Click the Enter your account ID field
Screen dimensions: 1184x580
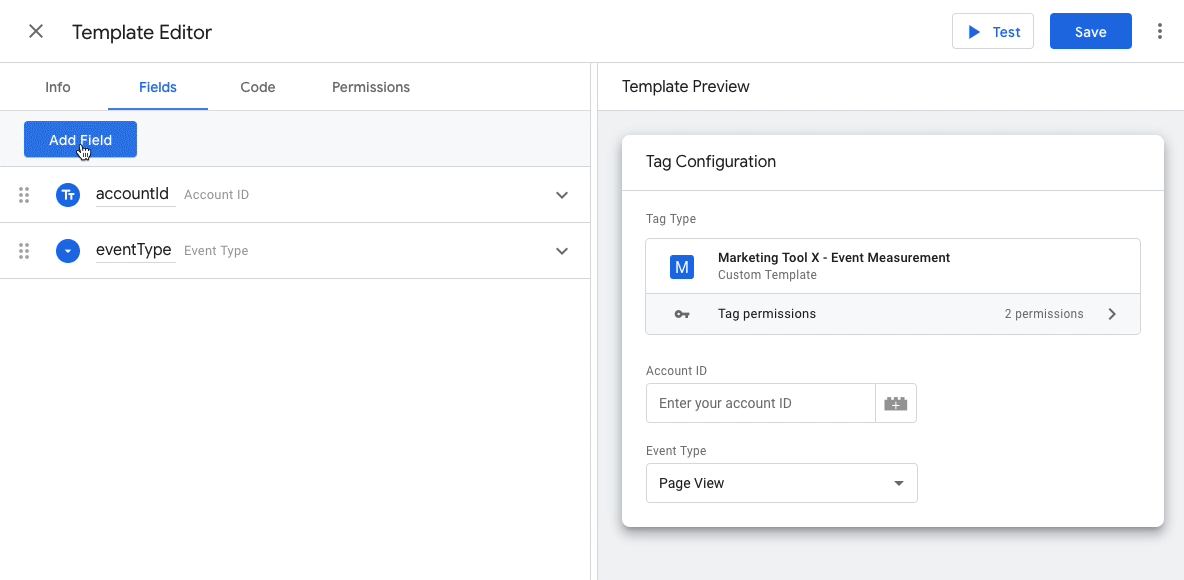[x=760, y=403]
